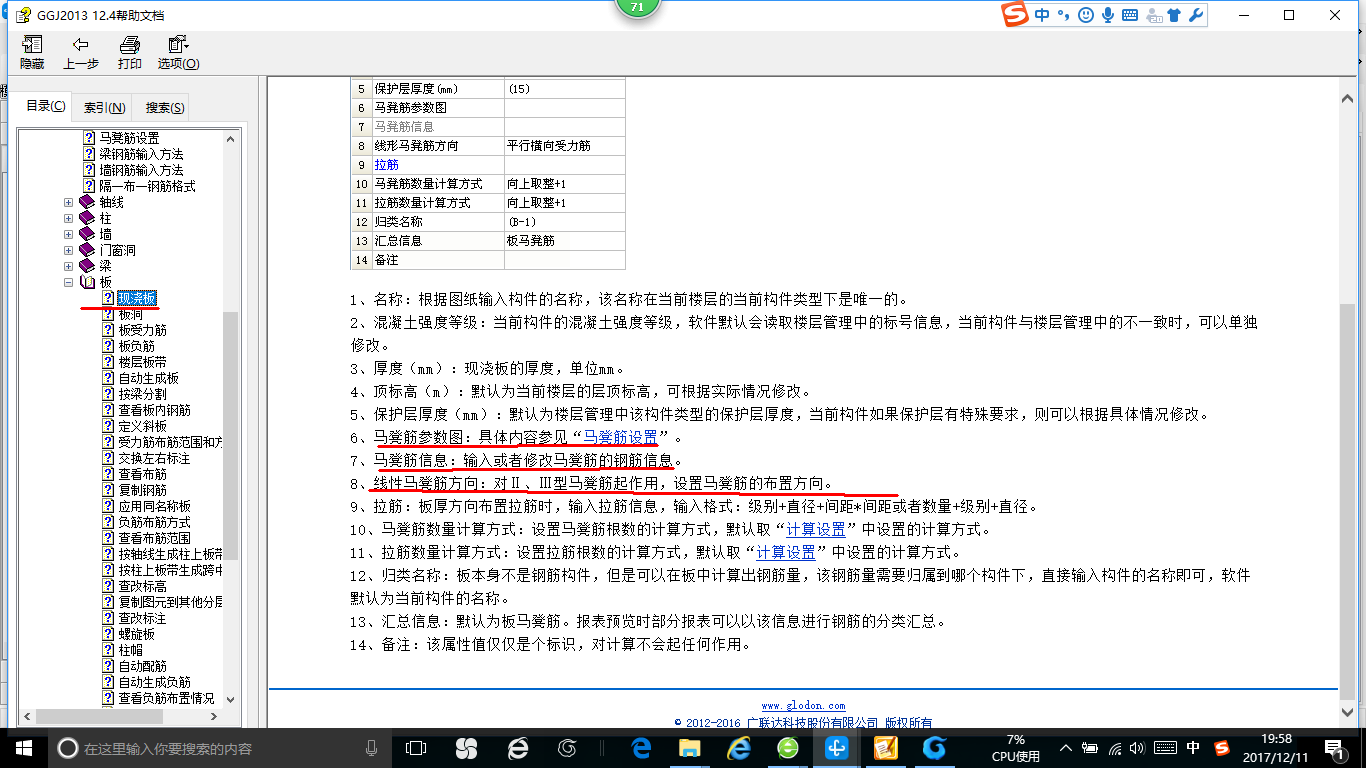Open the 柱帽 topic

click(x=131, y=650)
